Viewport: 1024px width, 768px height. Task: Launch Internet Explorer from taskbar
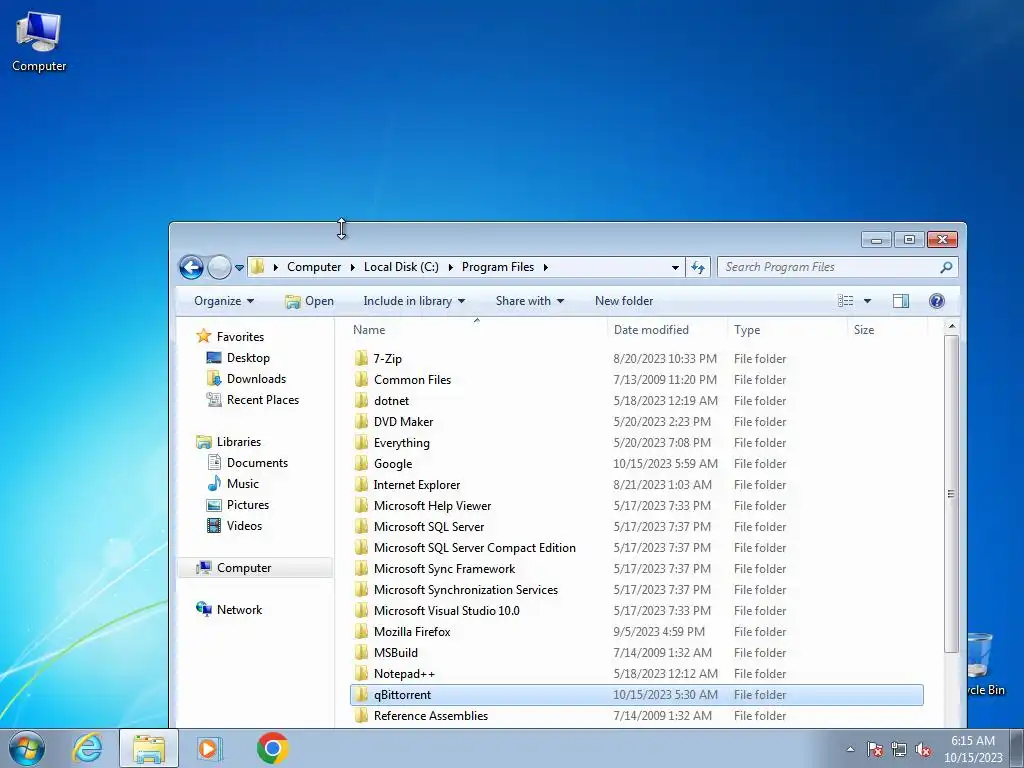pyautogui.click(x=88, y=748)
